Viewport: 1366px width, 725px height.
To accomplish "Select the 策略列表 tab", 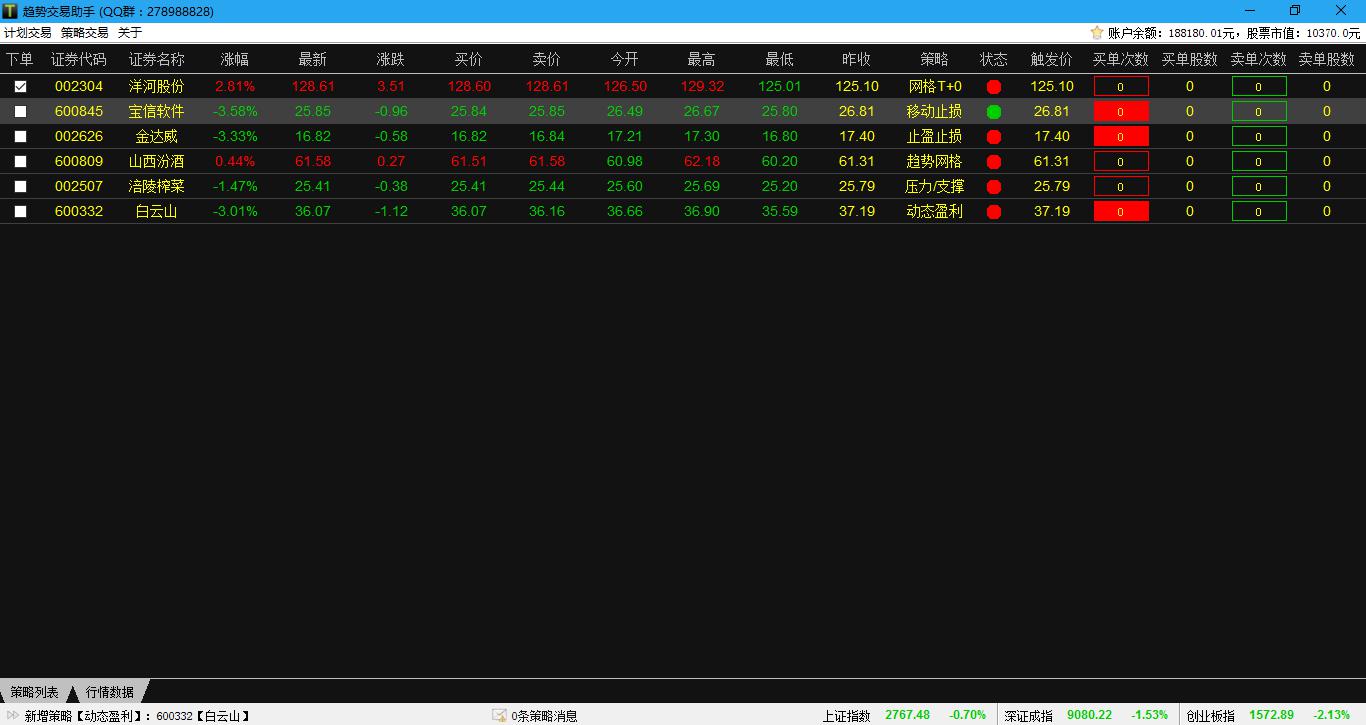I will tap(35, 692).
